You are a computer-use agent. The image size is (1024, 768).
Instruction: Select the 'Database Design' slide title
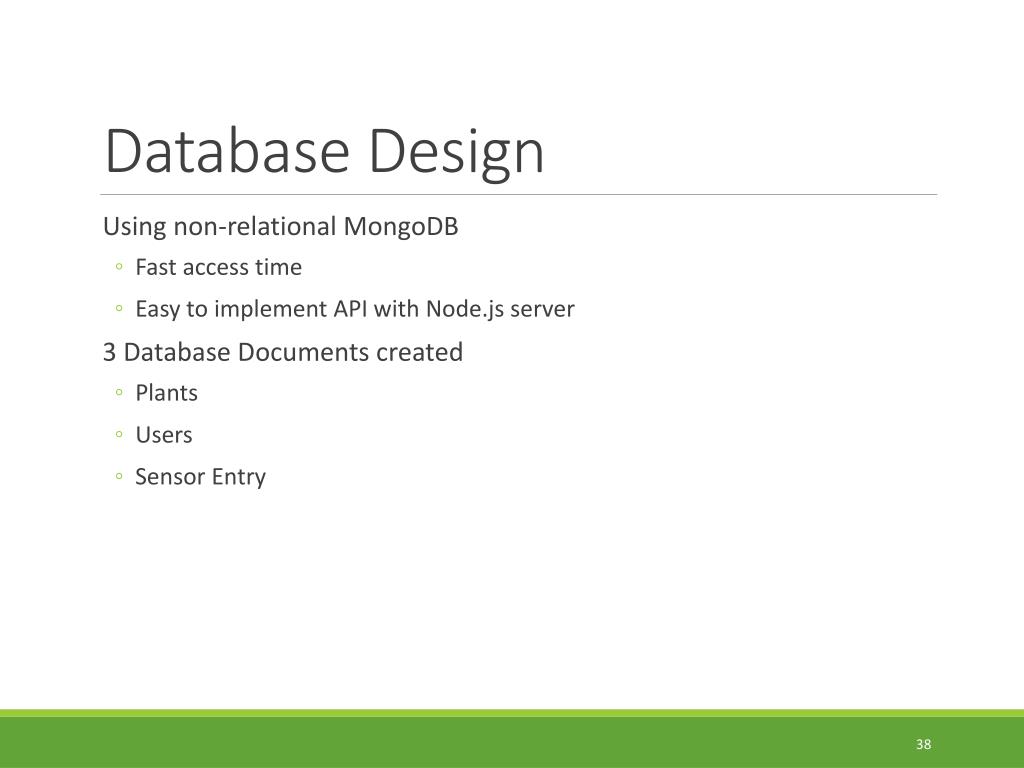tap(324, 152)
